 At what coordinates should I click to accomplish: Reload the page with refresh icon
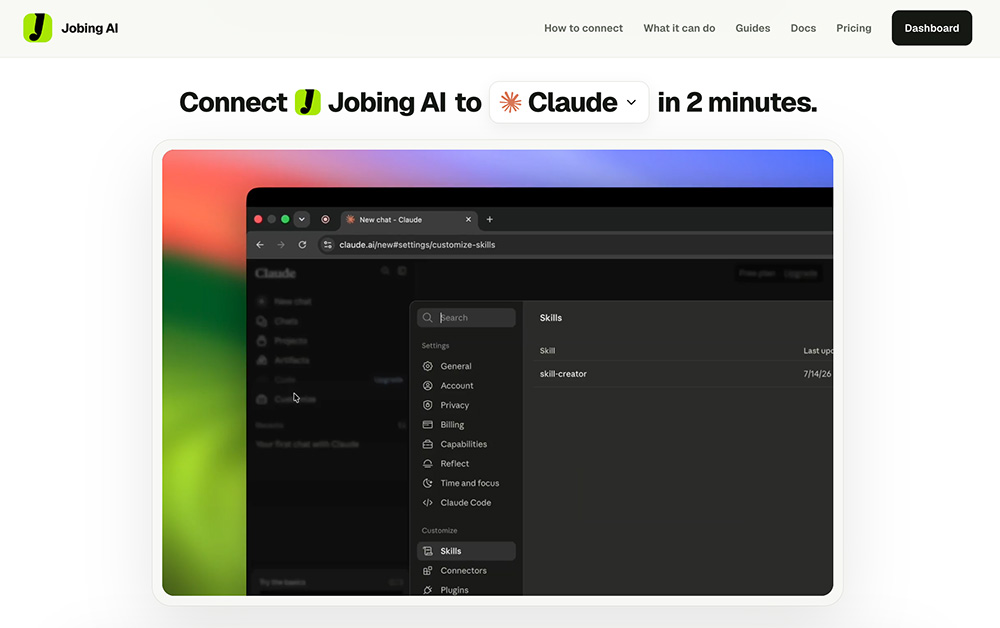pyautogui.click(x=302, y=245)
